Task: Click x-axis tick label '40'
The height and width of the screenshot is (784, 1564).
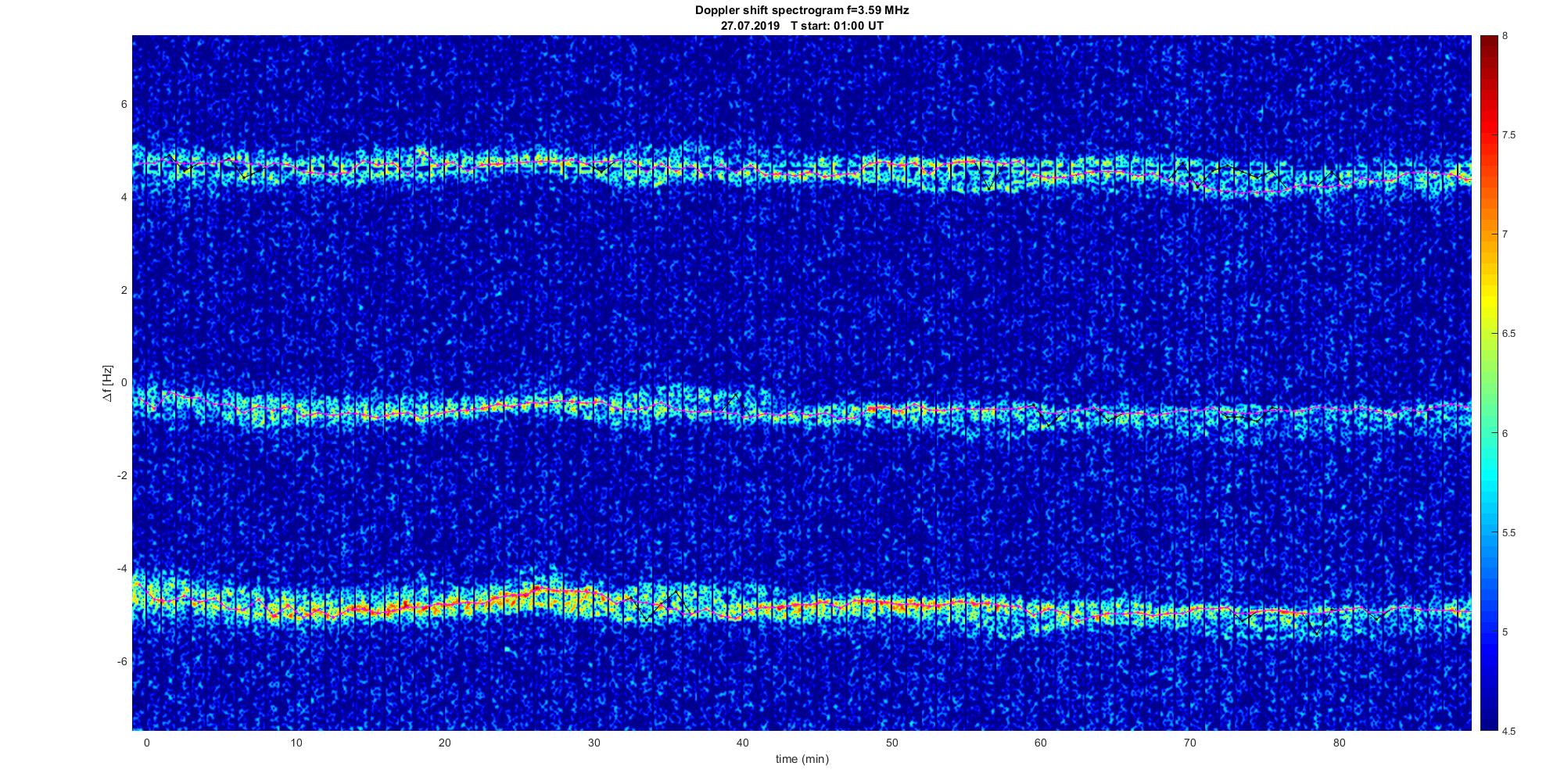Action: [743, 743]
